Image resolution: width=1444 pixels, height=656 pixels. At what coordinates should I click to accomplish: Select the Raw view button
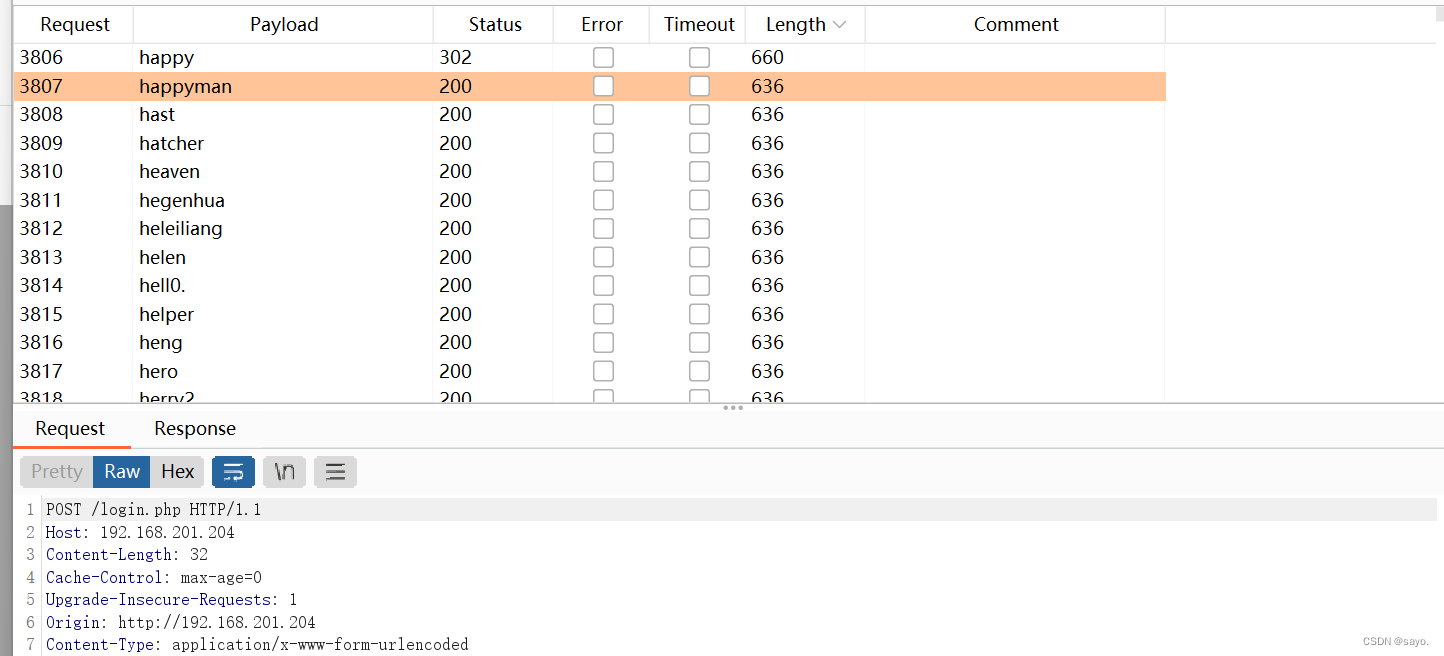pos(122,471)
